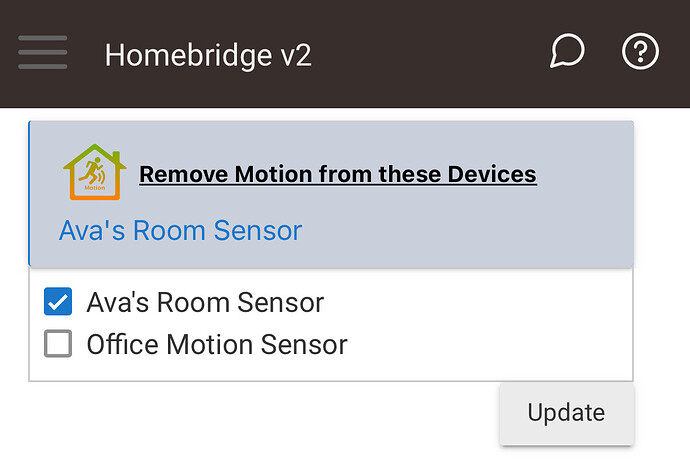Click the white tick in the checked box

tap(58, 302)
